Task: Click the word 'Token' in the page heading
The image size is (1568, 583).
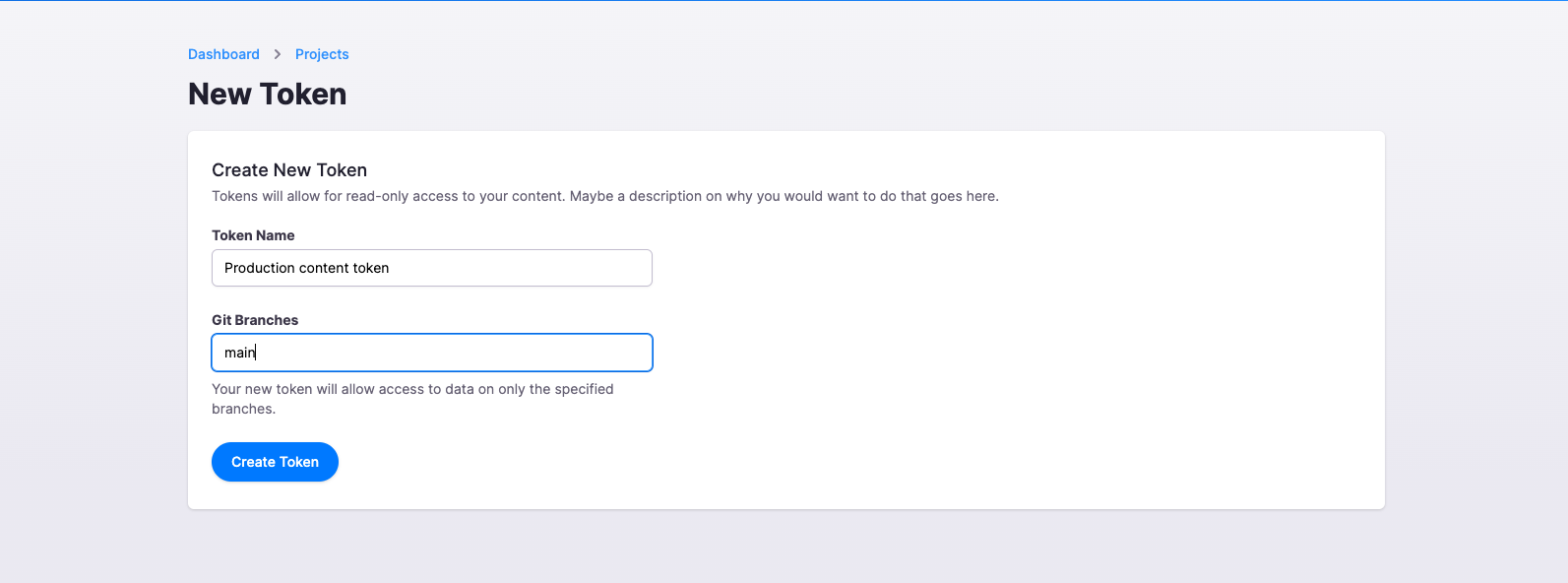Action: [303, 95]
